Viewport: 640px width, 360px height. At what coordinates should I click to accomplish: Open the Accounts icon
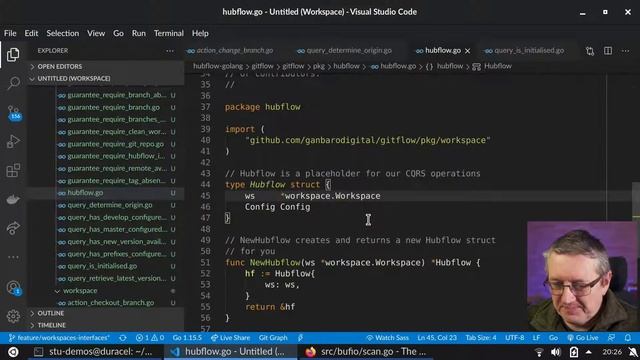pos(13,288)
